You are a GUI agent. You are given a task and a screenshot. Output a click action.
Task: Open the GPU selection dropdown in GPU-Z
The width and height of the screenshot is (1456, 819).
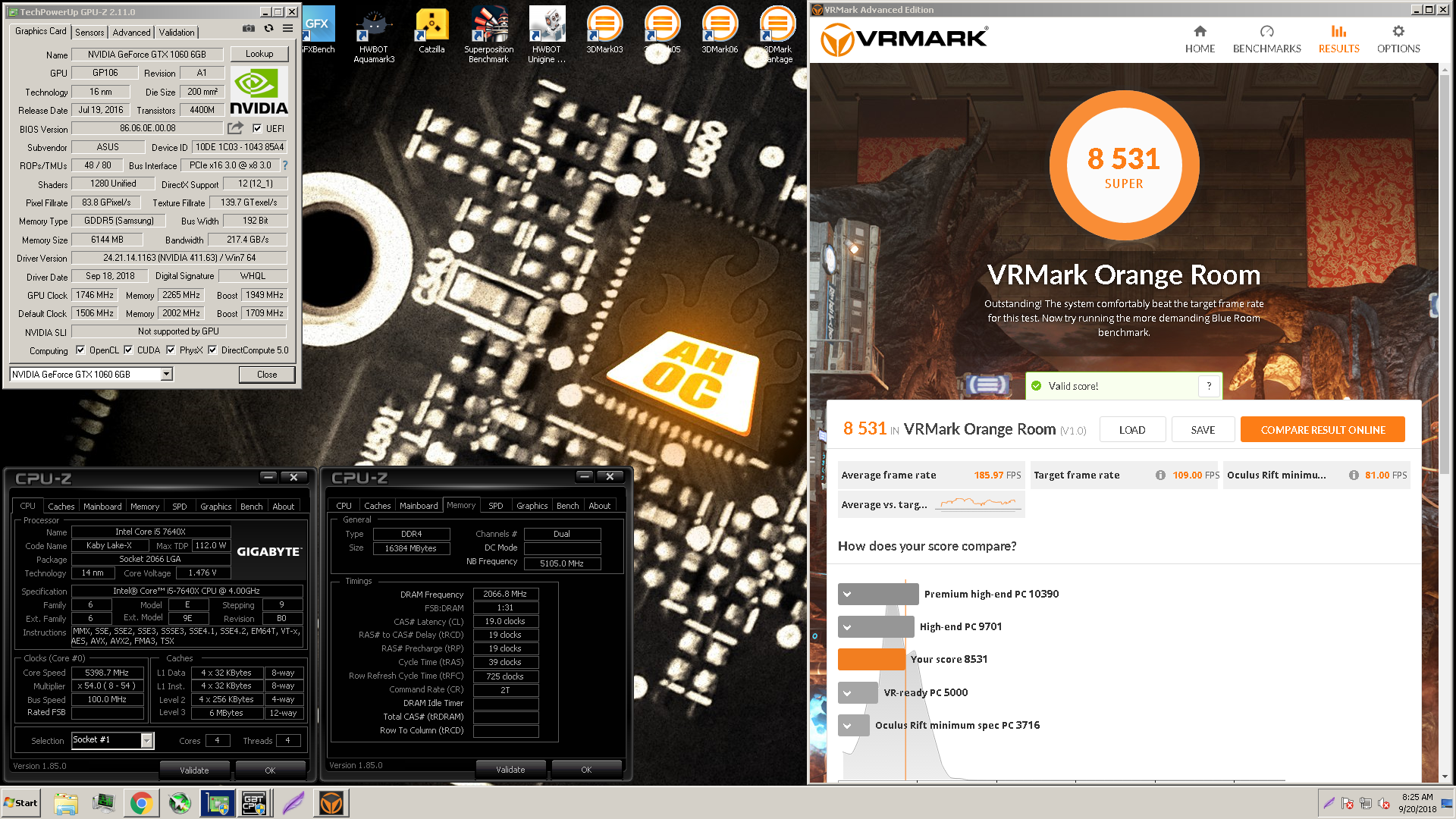coord(166,374)
